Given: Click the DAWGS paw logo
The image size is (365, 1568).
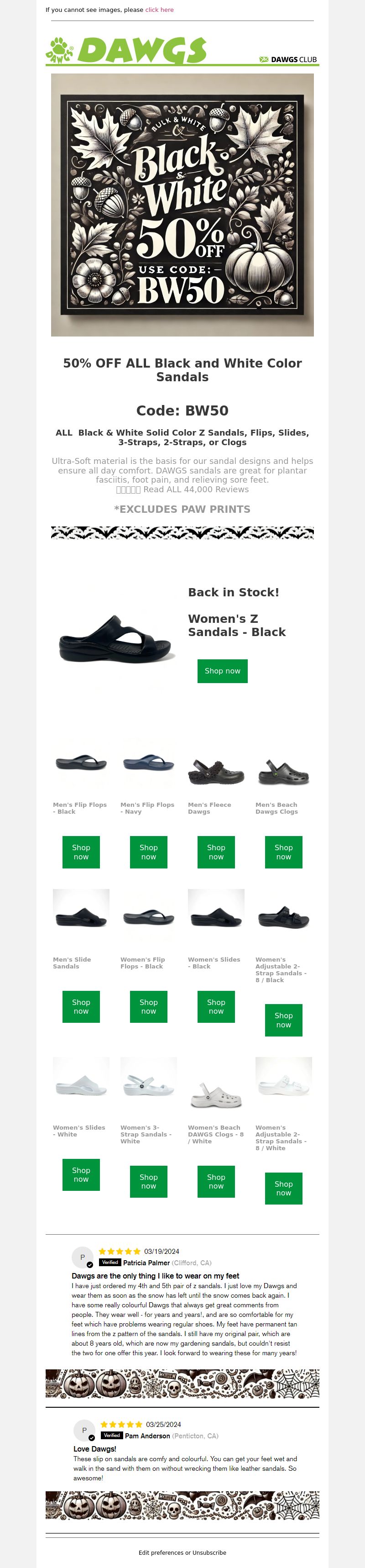Looking at the screenshot, I should [x=126, y=51].
